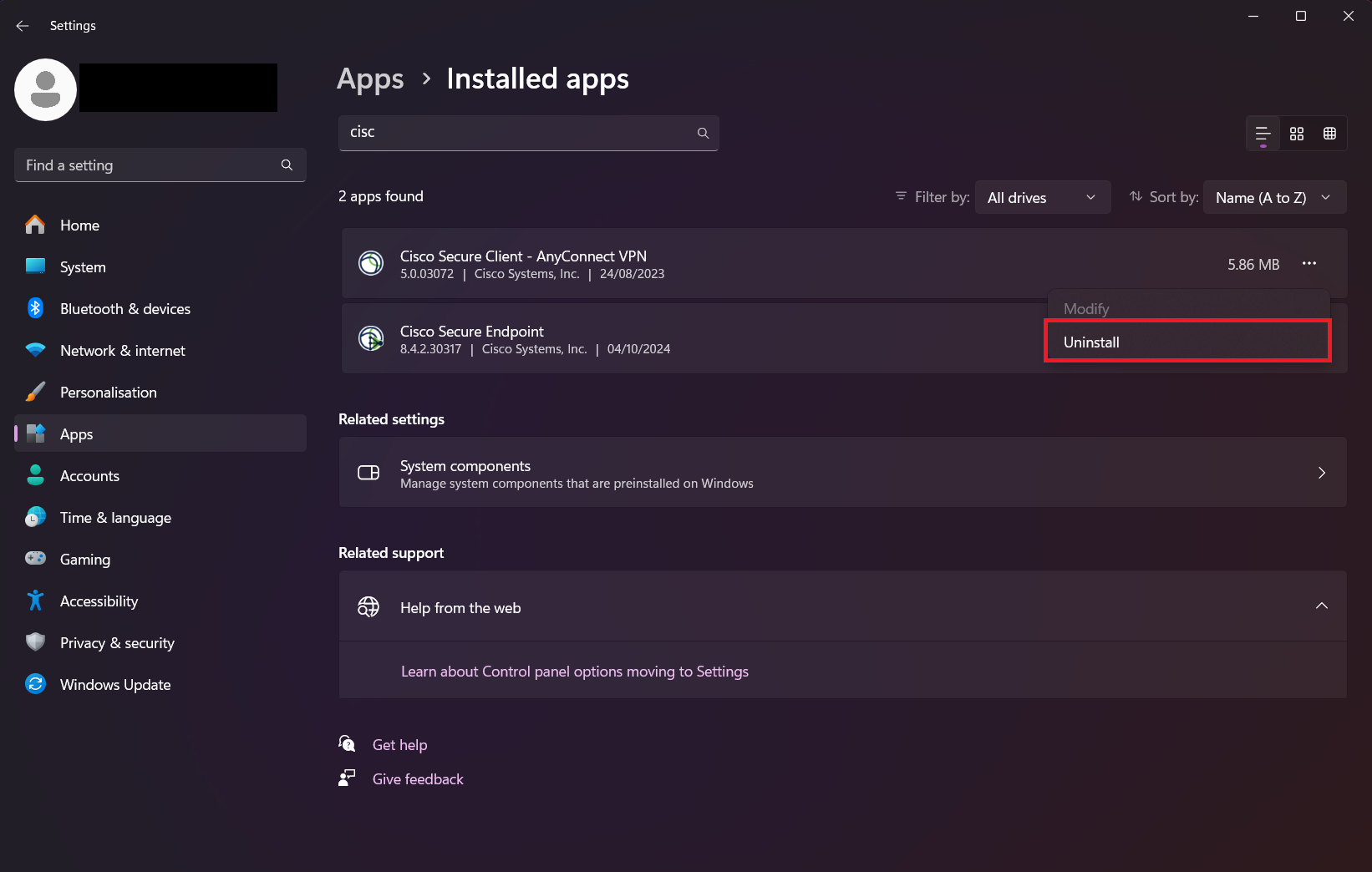Open System components settings
This screenshot has width=1372, height=872.
coord(842,473)
